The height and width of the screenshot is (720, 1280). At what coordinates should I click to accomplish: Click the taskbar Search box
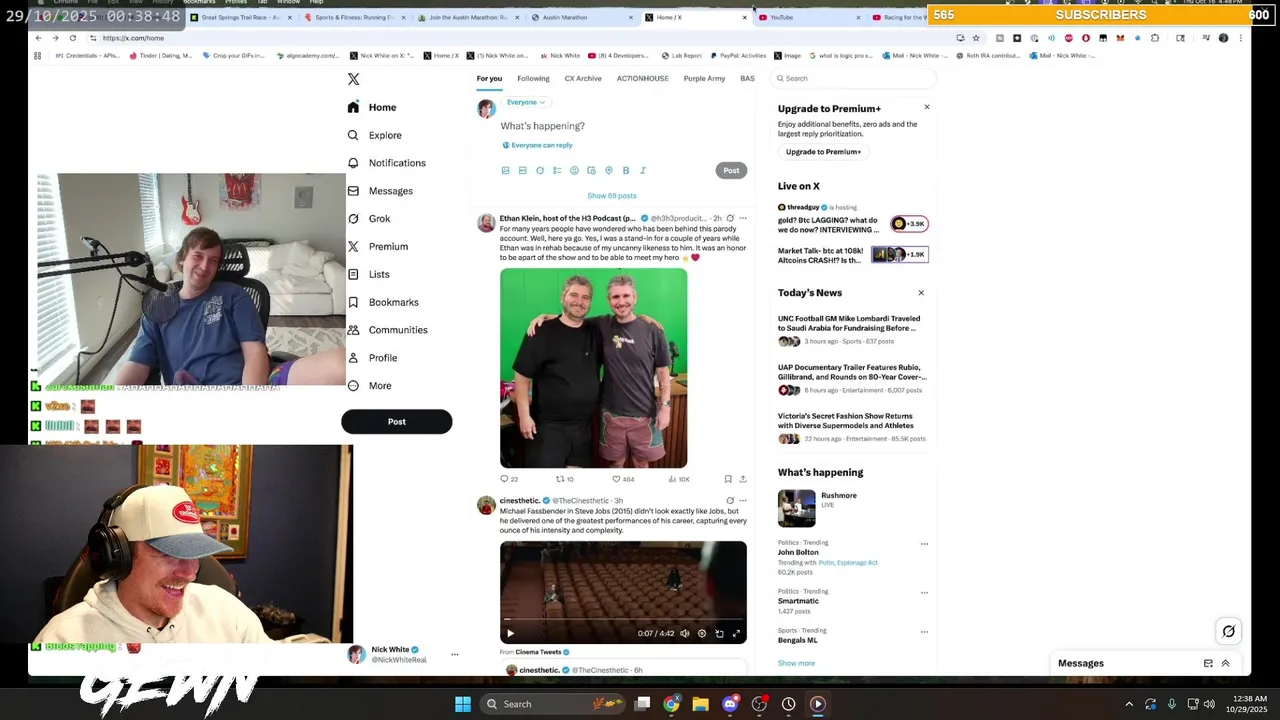[x=551, y=704]
